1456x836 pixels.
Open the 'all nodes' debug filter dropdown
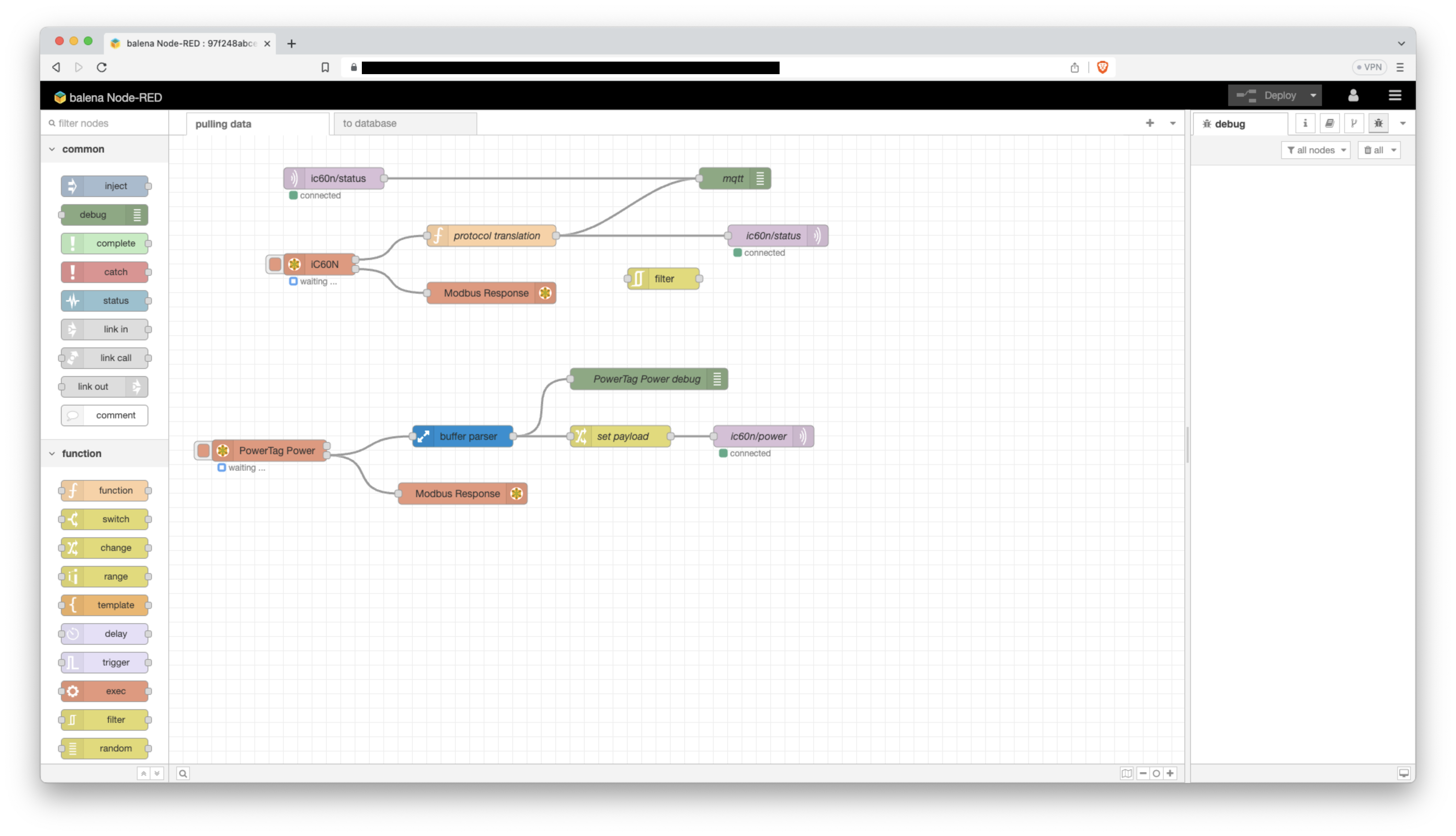1315,150
